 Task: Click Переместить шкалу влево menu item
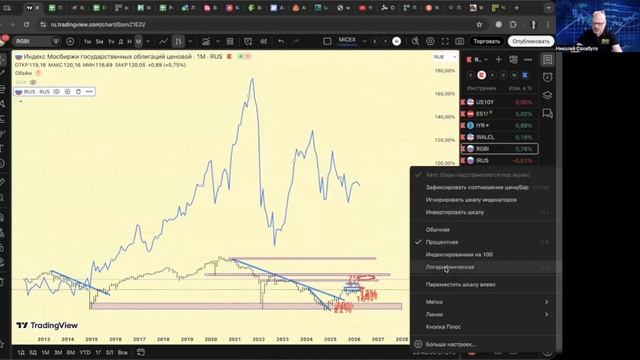pyautogui.click(x=484, y=284)
